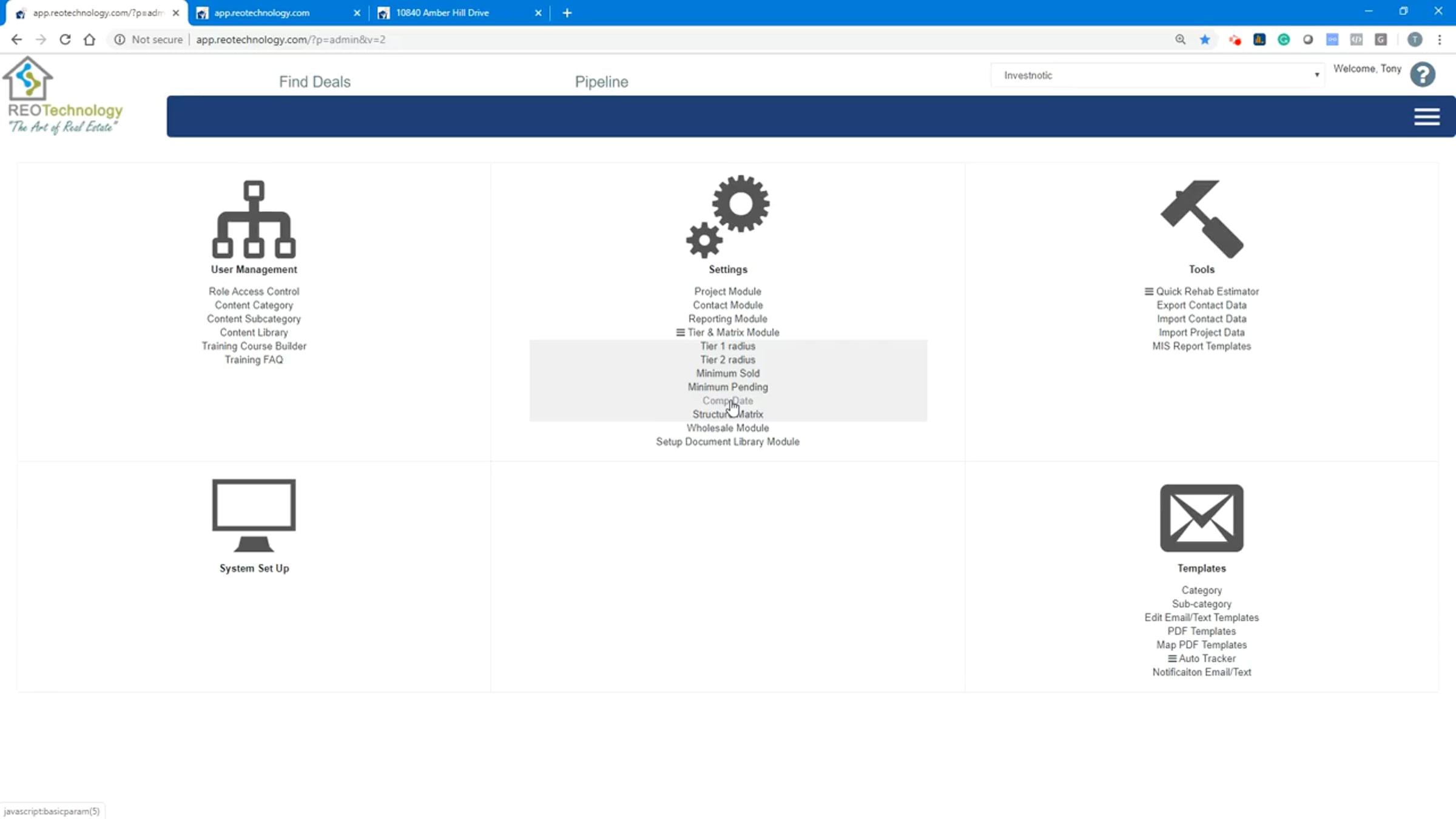The height and width of the screenshot is (819, 1456).
Task: Open Role Access Control link
Action: [x=254, y=291]
